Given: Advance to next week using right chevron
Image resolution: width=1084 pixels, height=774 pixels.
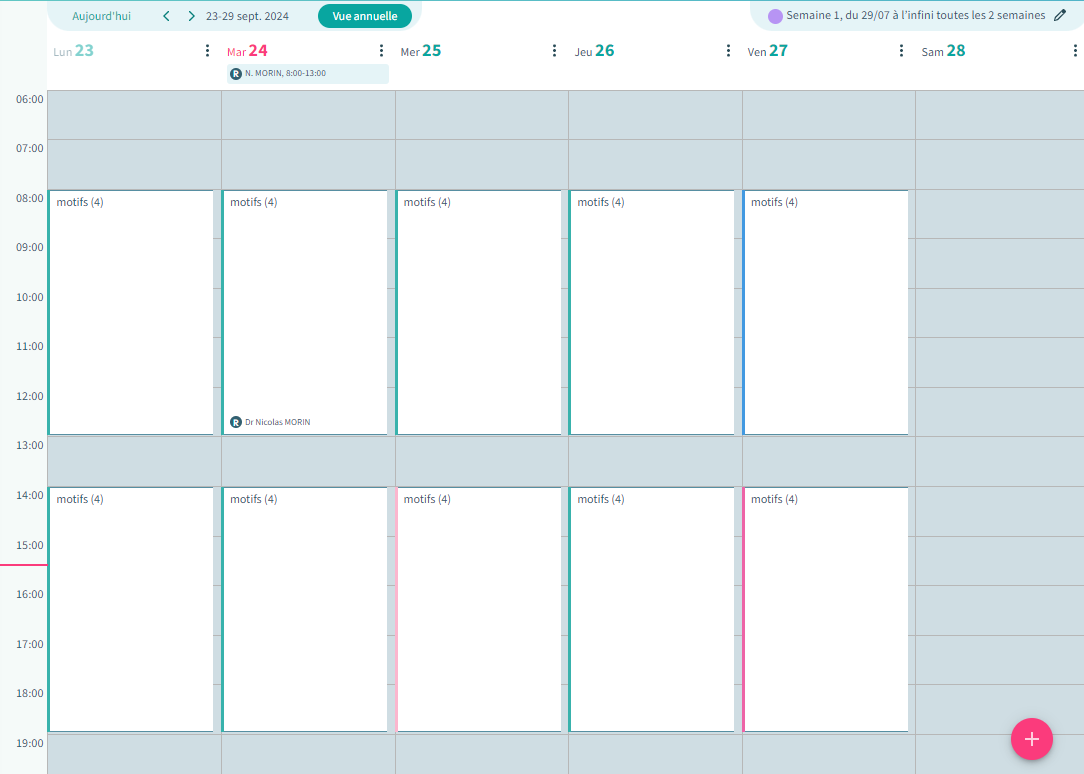Looking at the screenshot, I should pyautogui.click(x=191, y=16).
